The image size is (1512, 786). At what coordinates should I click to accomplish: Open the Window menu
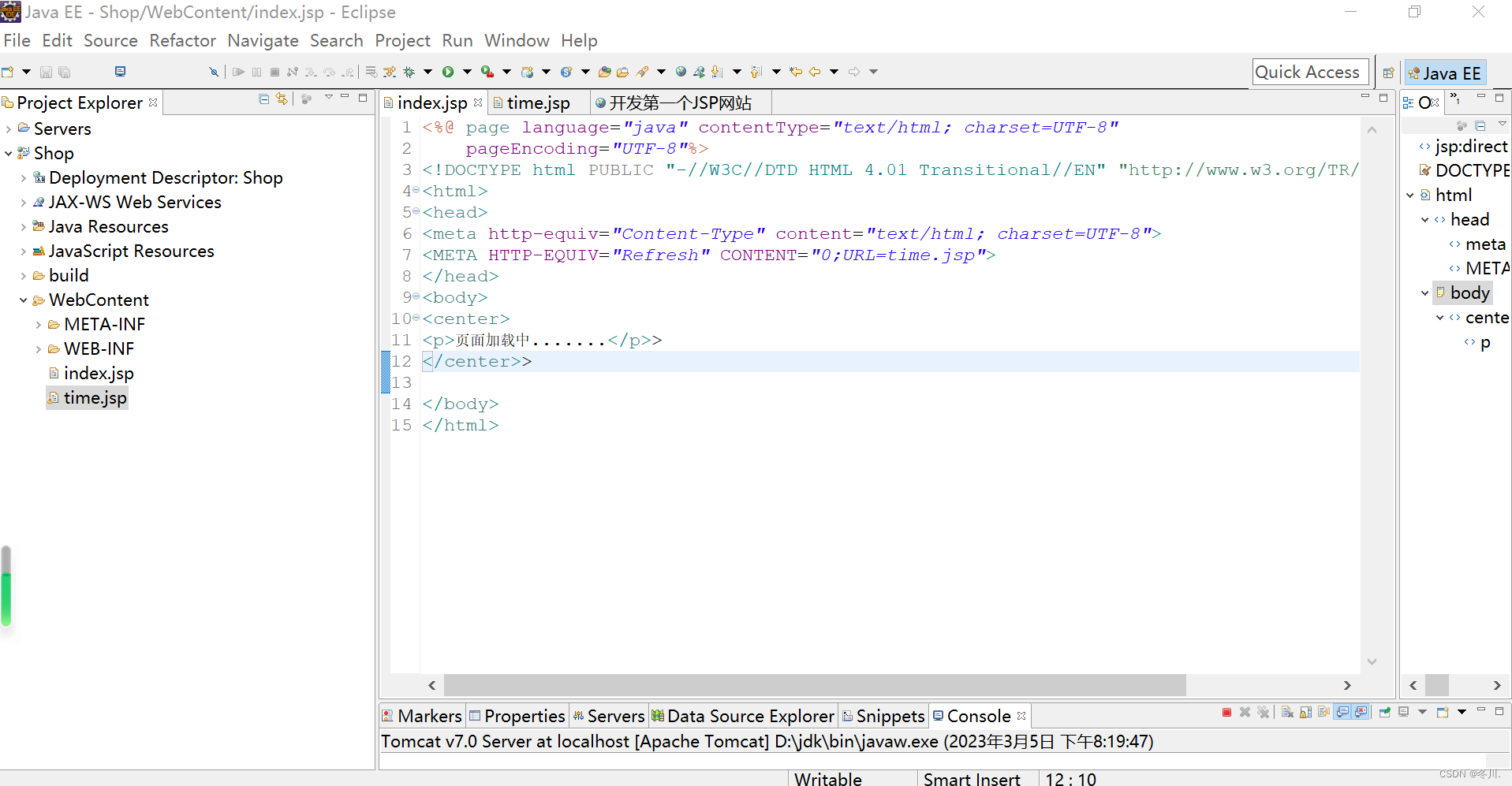click(x=517, y=40)
